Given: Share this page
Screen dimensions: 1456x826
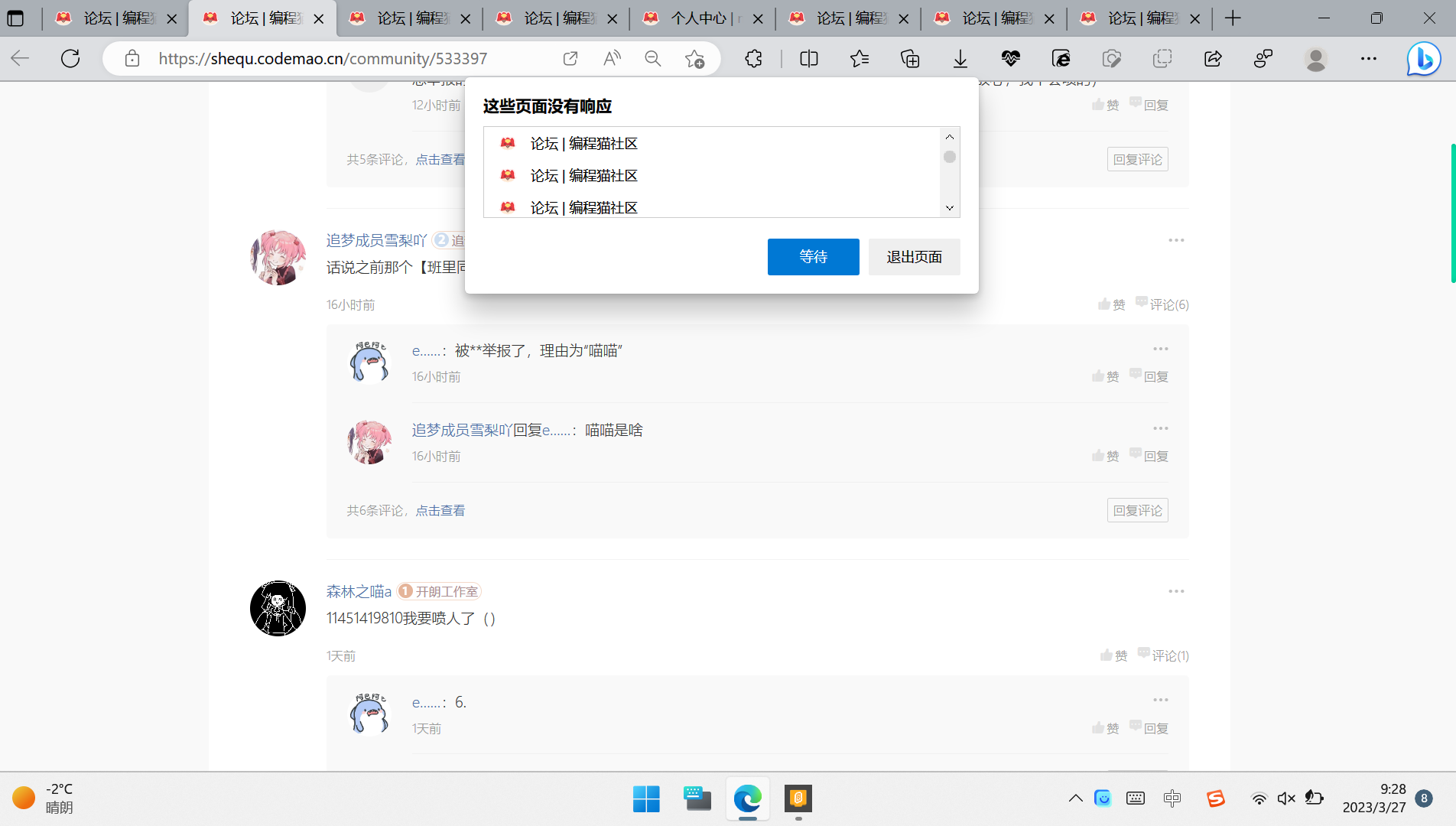Looking at the screenshot, I should tap(1213, 58).
